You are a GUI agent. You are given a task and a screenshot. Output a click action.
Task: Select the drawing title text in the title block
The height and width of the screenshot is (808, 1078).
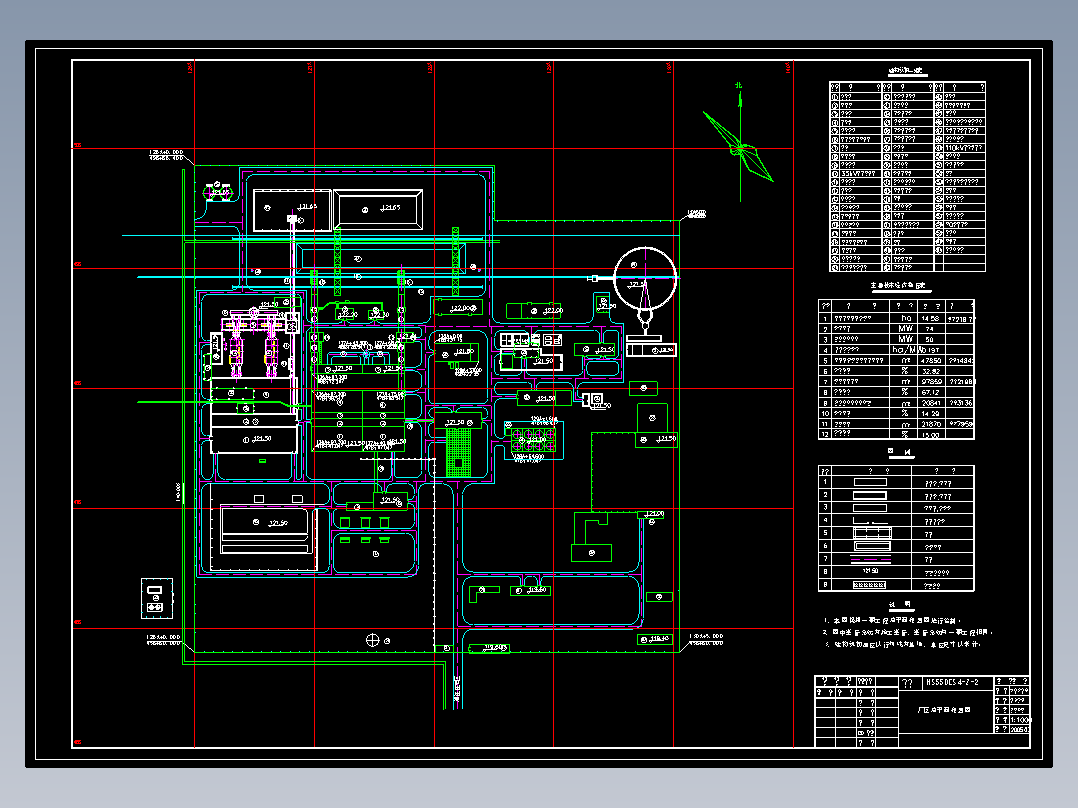tap(945, 710)
